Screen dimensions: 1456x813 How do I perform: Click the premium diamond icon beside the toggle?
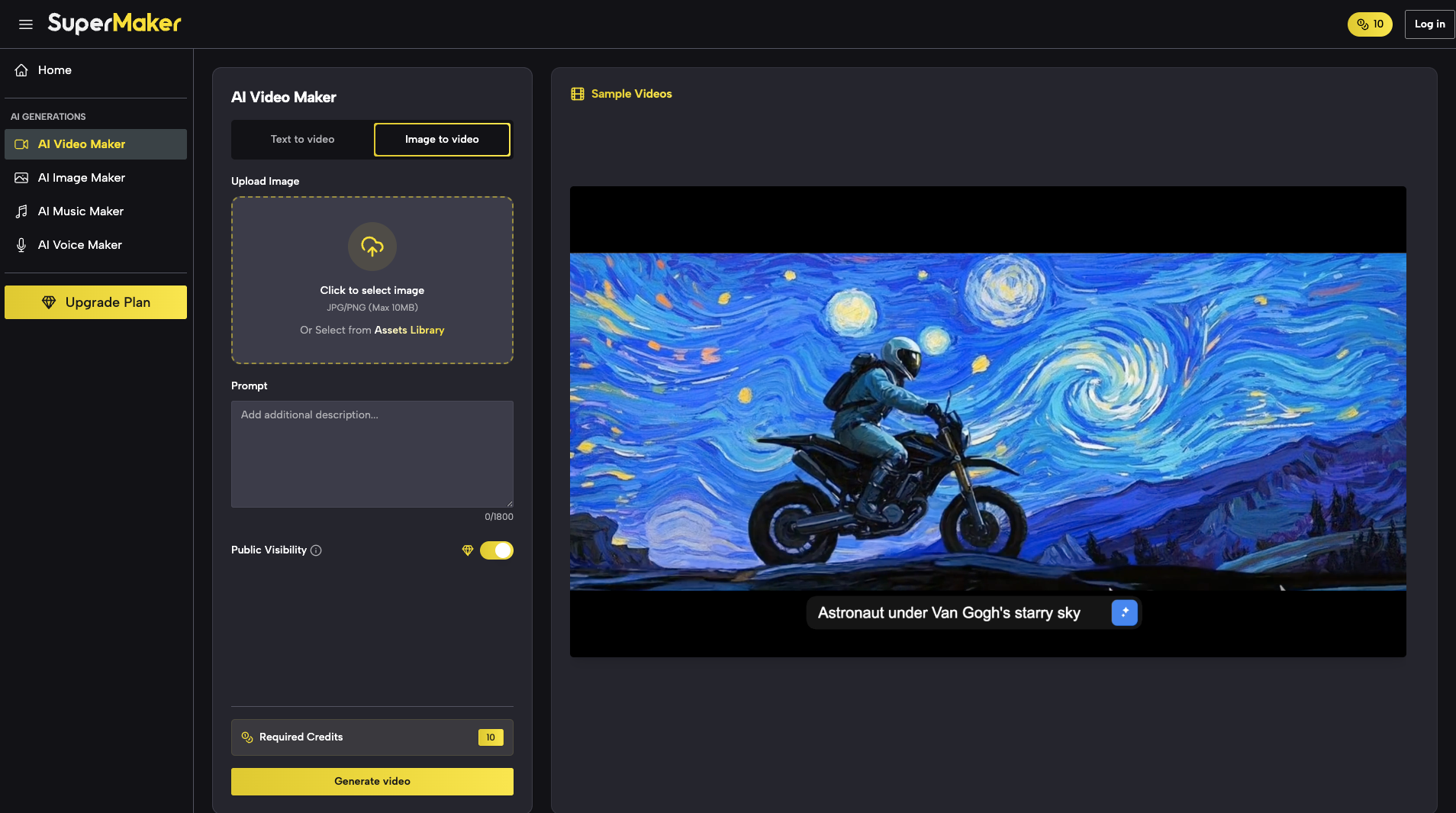coord(468,550)
